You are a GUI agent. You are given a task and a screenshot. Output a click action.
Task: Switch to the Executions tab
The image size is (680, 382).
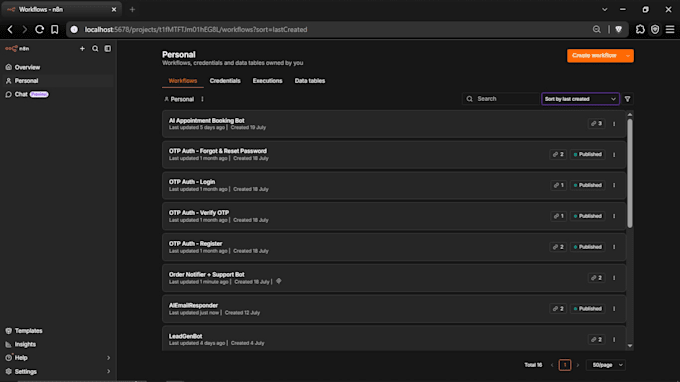click(x=267, y=81)
